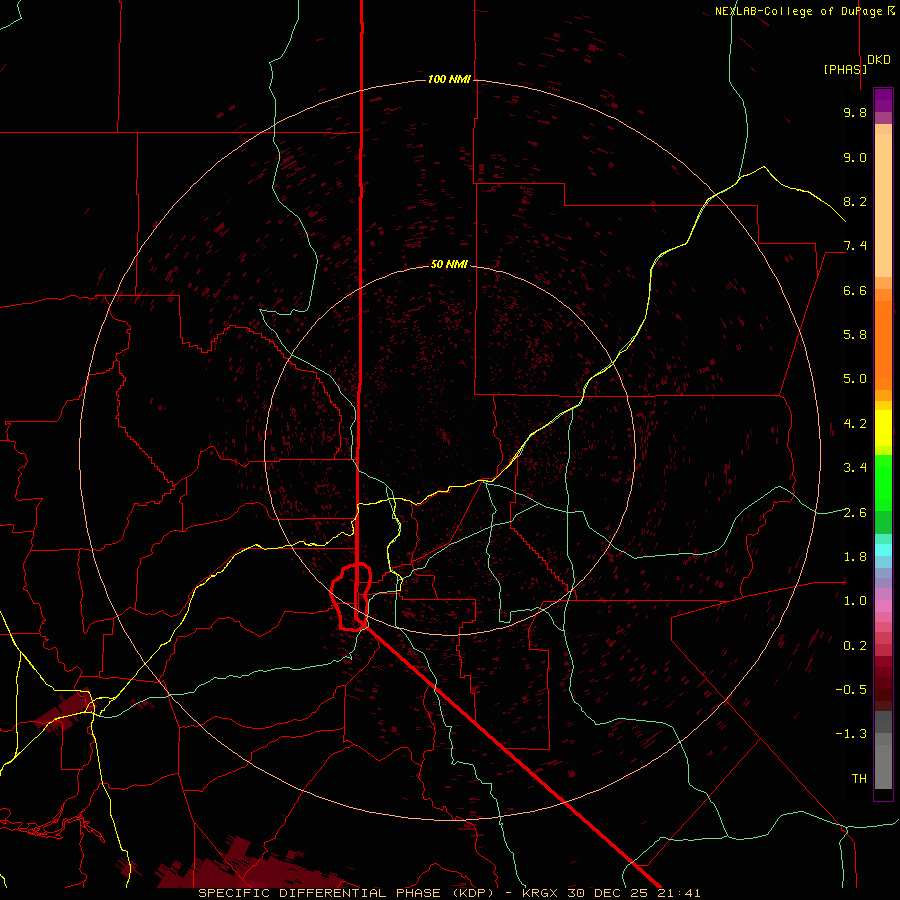
Task: Click the yellow swatch in the color bar
Action: click(883, 428)
